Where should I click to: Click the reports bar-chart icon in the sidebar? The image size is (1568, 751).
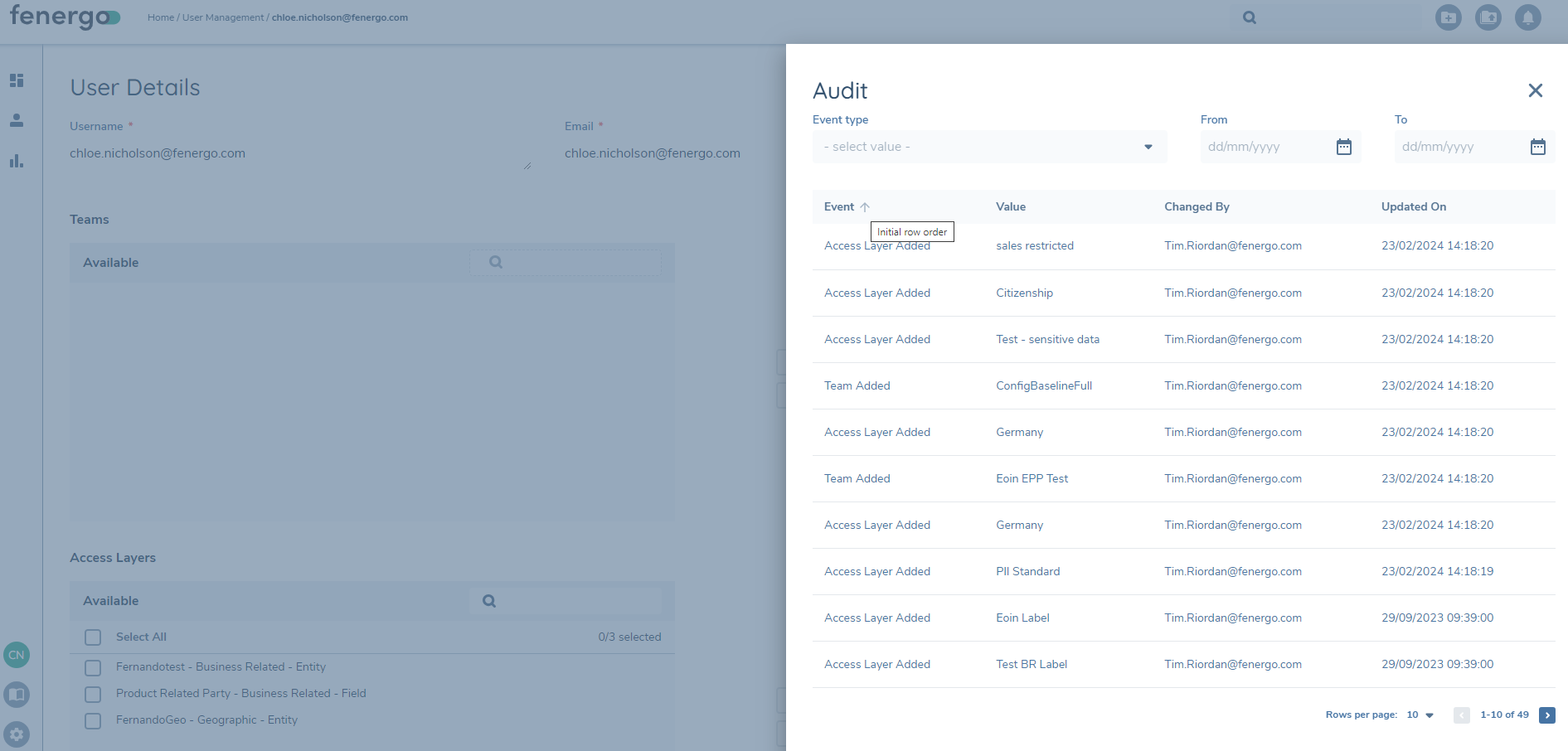pyautogui.click(x=16, y=162)
